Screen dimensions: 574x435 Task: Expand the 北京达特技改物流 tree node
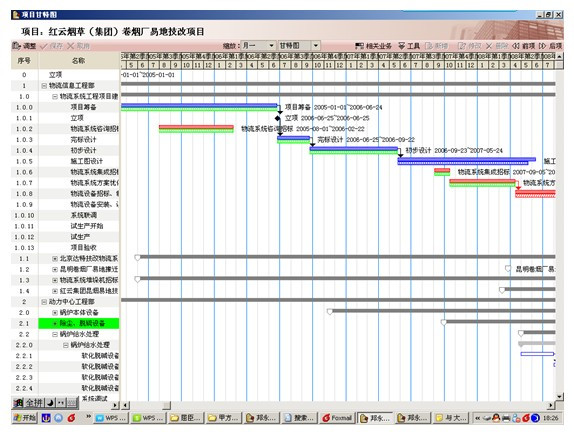[x=55, y=259]
